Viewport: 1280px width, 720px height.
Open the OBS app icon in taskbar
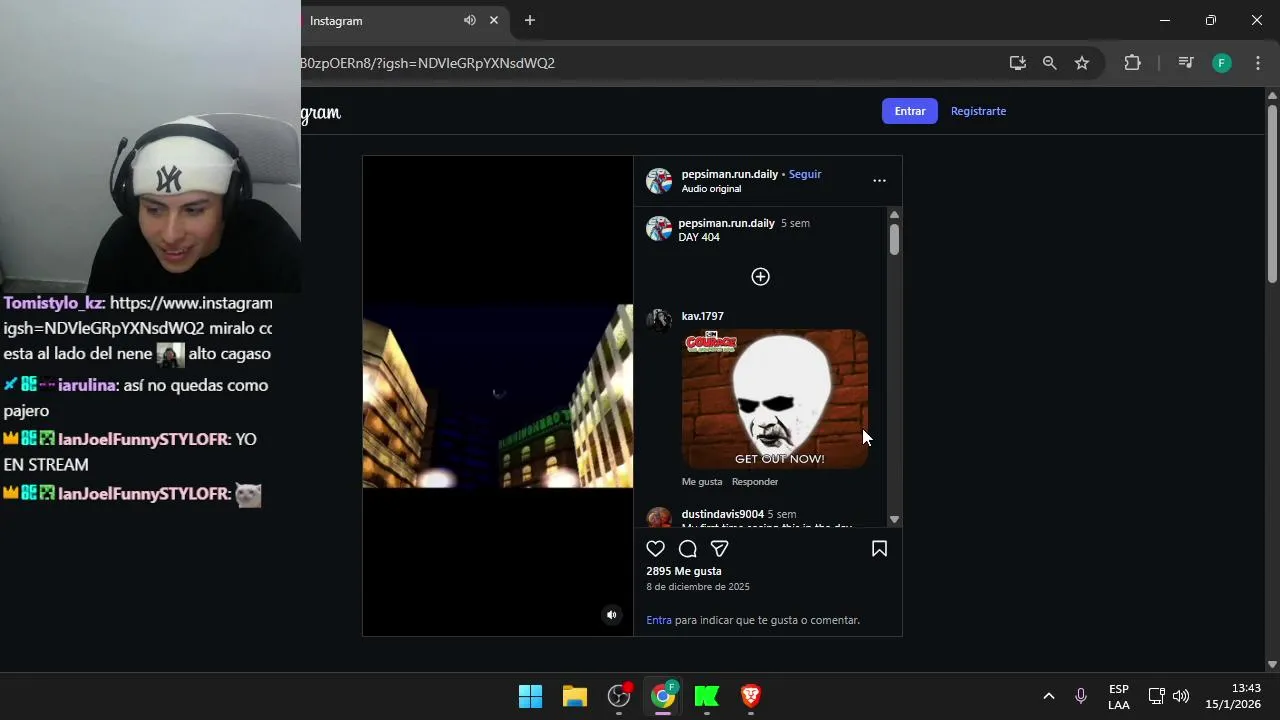coord(620,696)
